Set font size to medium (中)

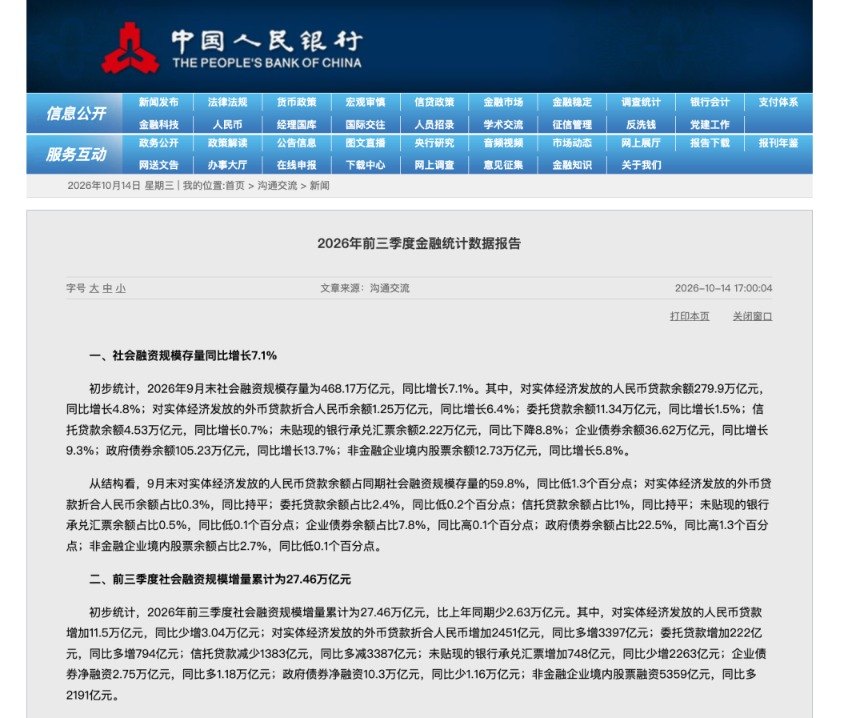coord(107,288)
